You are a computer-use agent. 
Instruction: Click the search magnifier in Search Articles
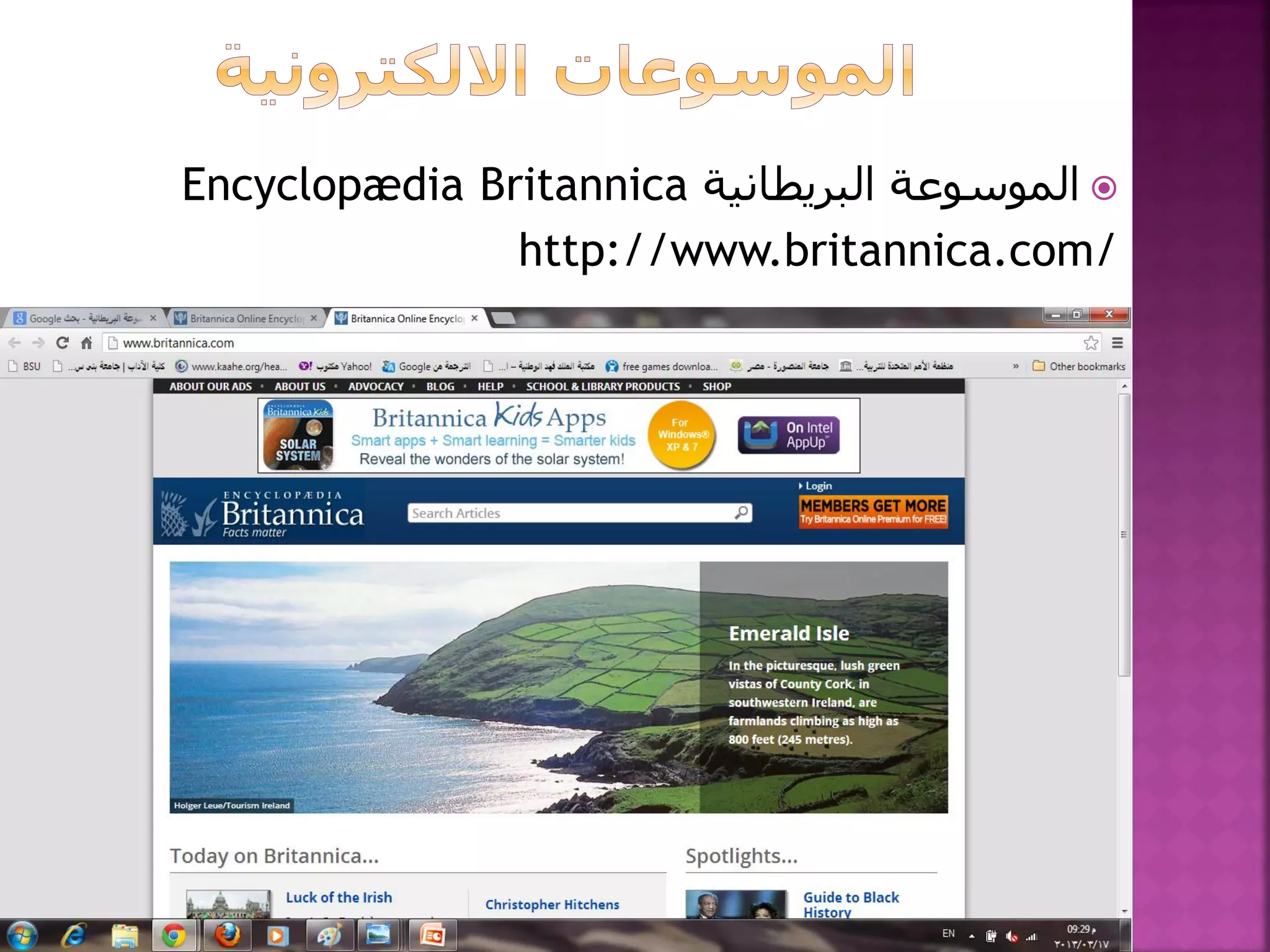point(742,513)
